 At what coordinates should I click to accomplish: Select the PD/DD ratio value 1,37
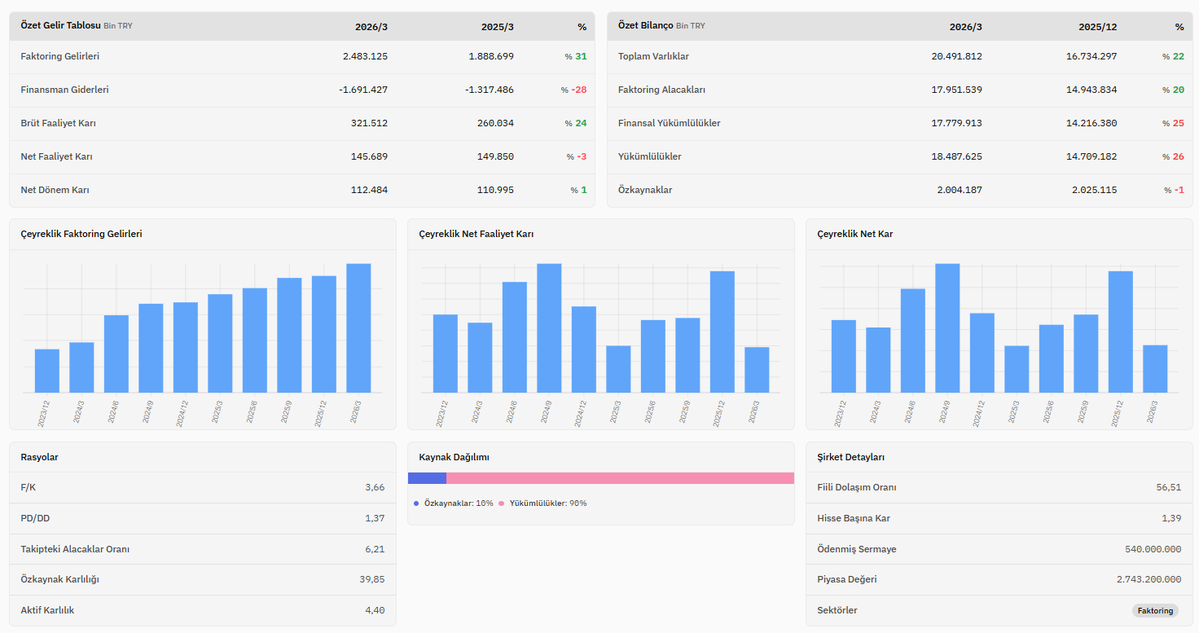point(375,518)
